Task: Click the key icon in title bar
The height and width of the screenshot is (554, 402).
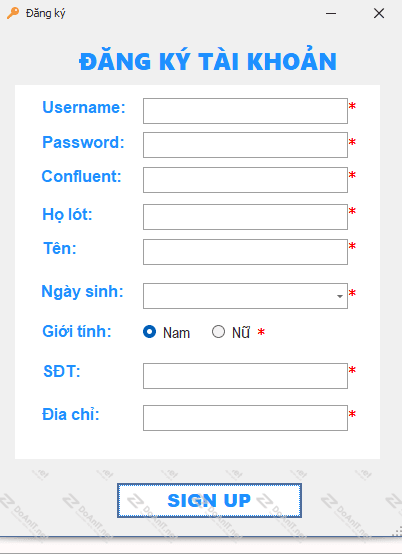Action: [x=13, y=13]
